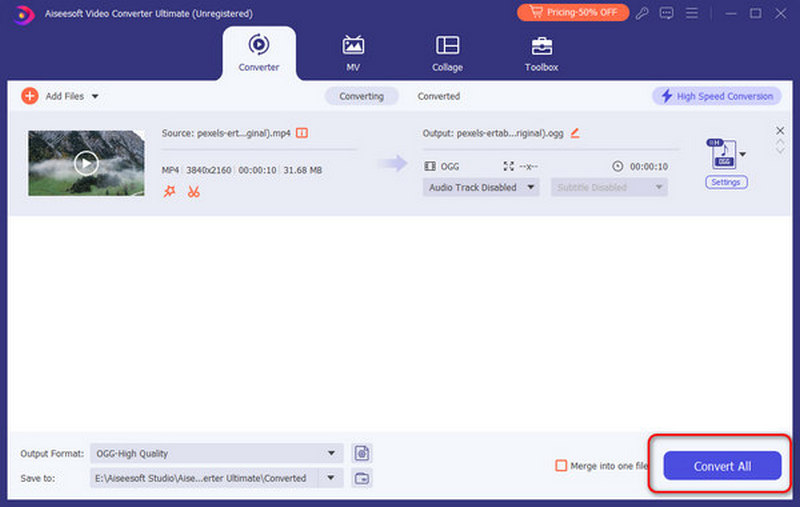Screen dimensions: 800x507
Task: Open the custom profile settings icon
Action: (x=362, y=453)
